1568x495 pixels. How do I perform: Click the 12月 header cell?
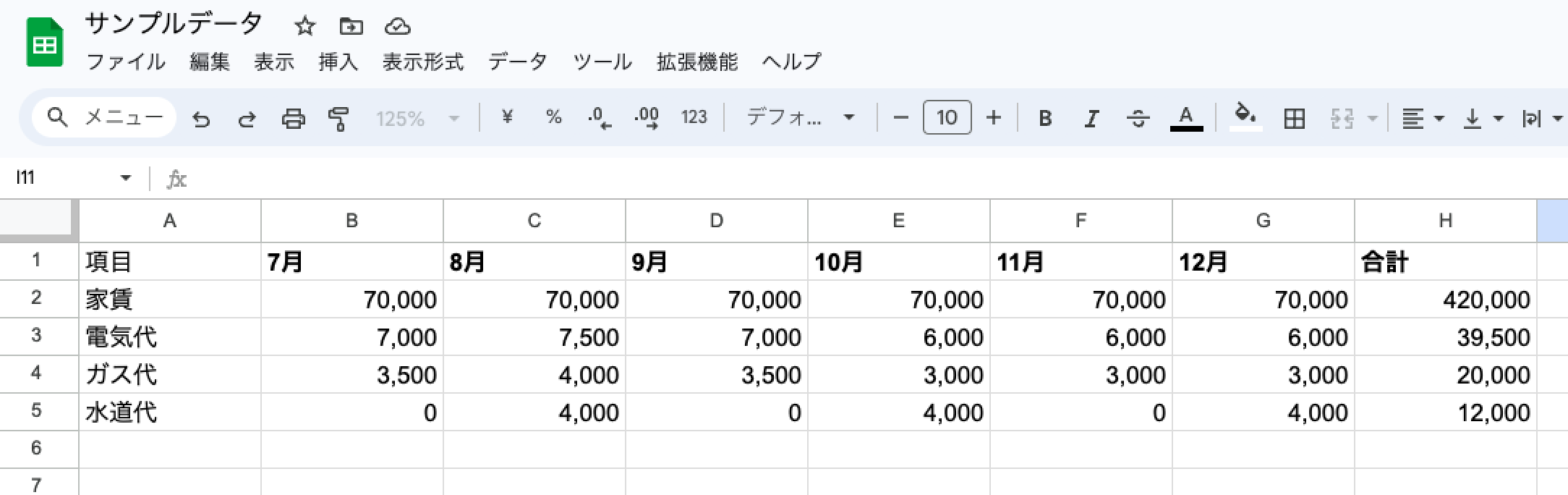point(1264,261)
